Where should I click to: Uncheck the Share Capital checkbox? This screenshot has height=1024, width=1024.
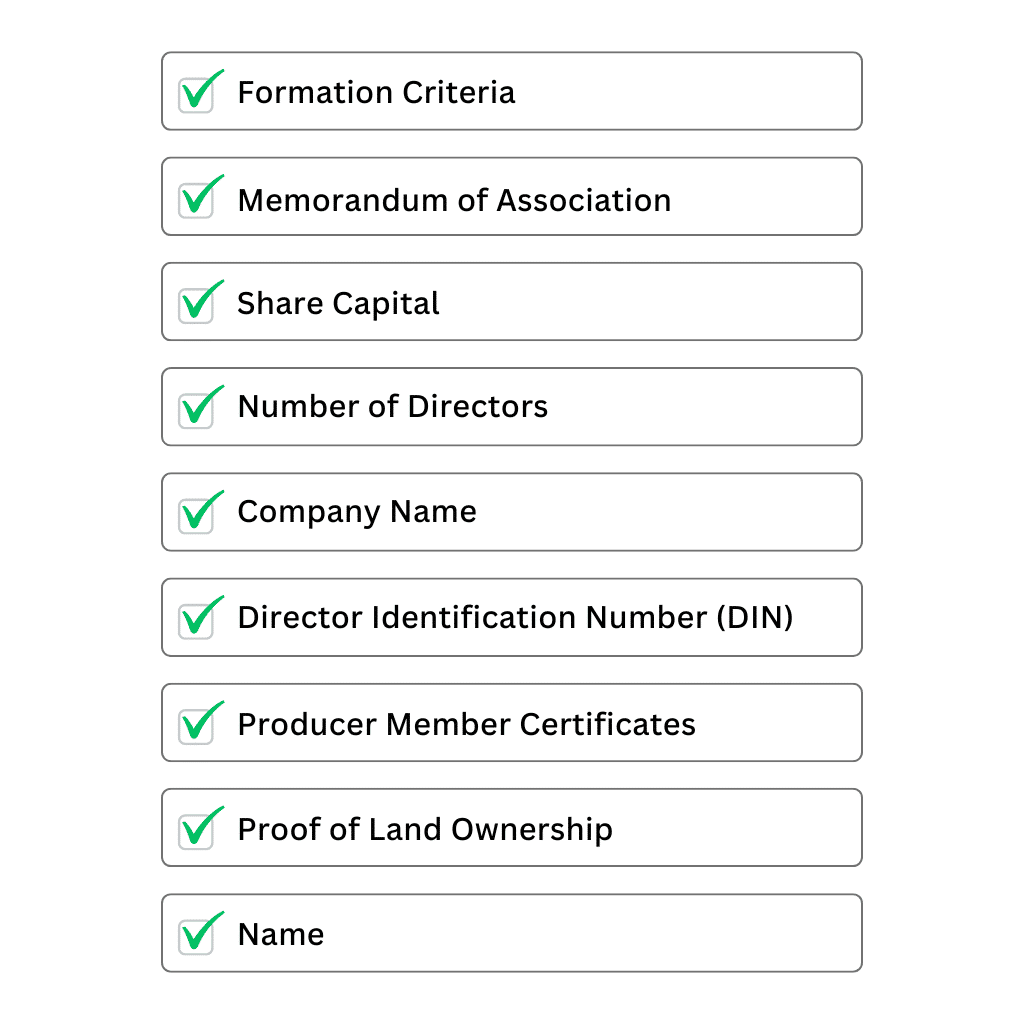(x=197, y=304)
